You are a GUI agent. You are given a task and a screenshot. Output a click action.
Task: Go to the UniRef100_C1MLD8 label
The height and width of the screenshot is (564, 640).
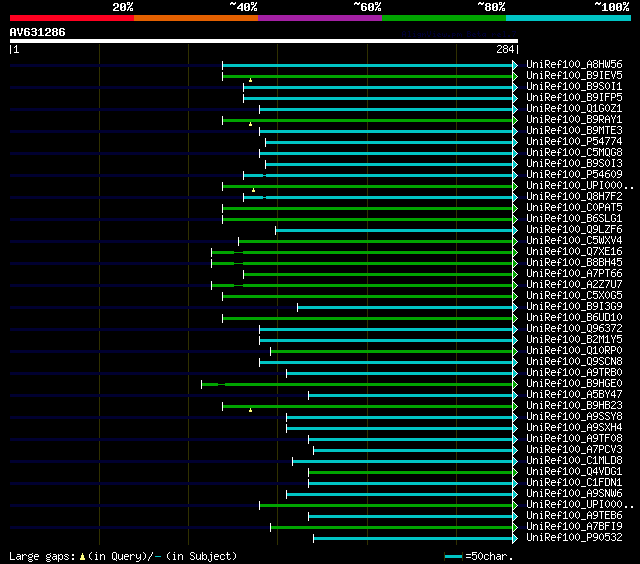point(574,461)
